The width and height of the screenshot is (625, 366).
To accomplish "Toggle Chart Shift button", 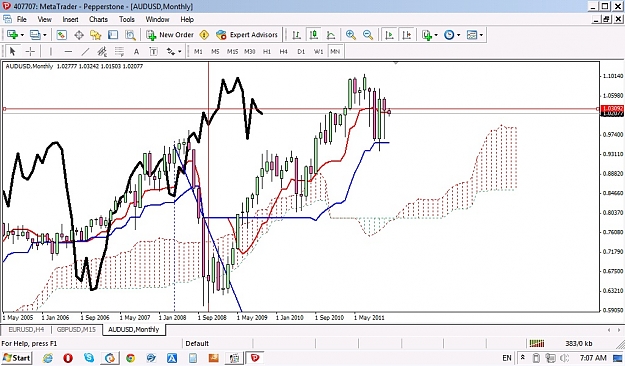I will coord(407,35).
